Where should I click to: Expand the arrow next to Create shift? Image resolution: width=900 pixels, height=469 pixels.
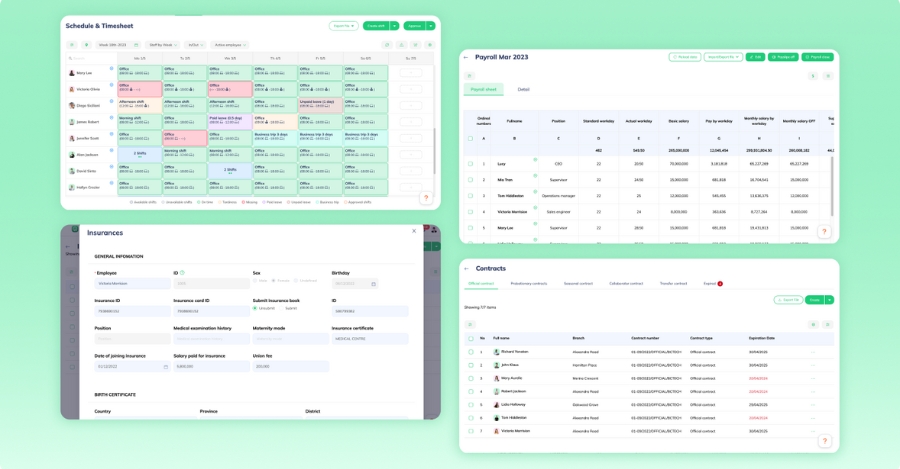(x=395, y=26)
